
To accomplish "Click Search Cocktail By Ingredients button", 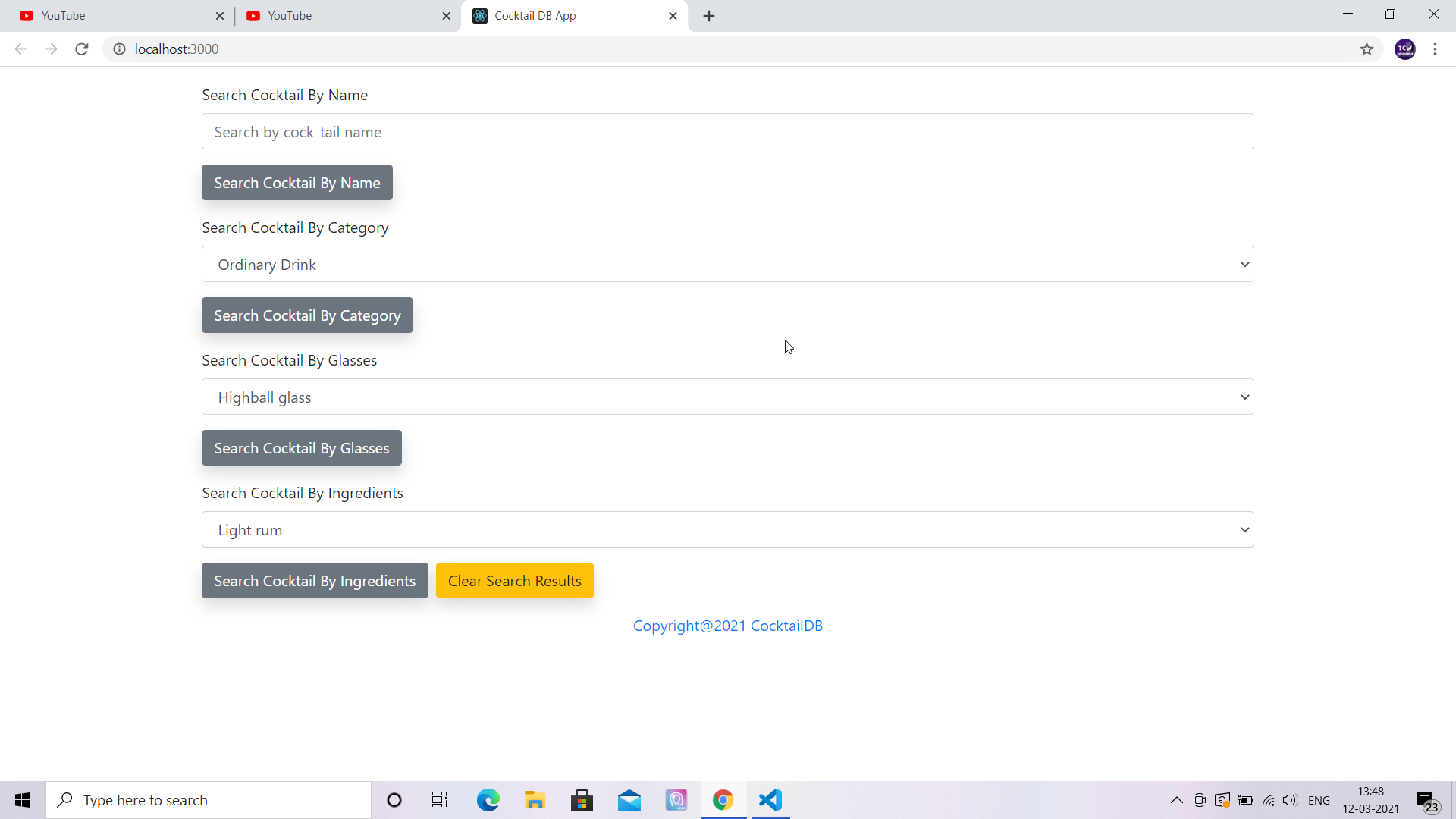I will coord(315,581).
